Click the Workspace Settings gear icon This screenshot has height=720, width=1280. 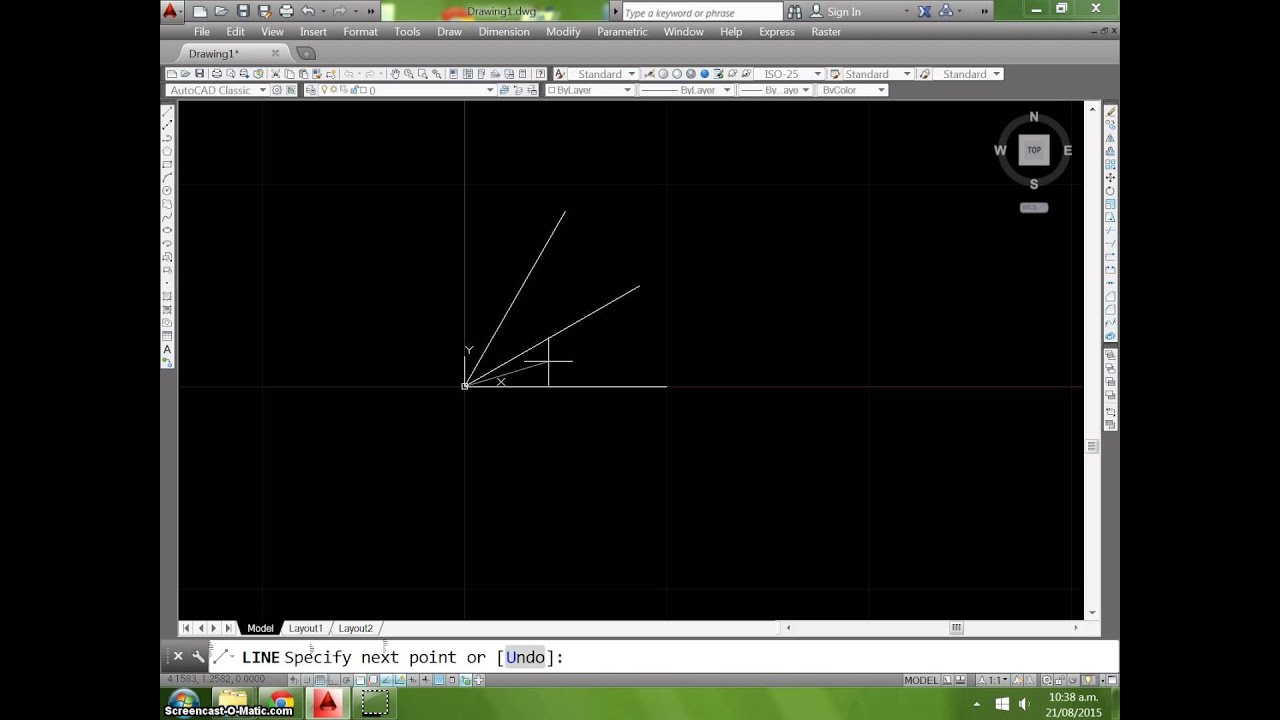[277, 90]
